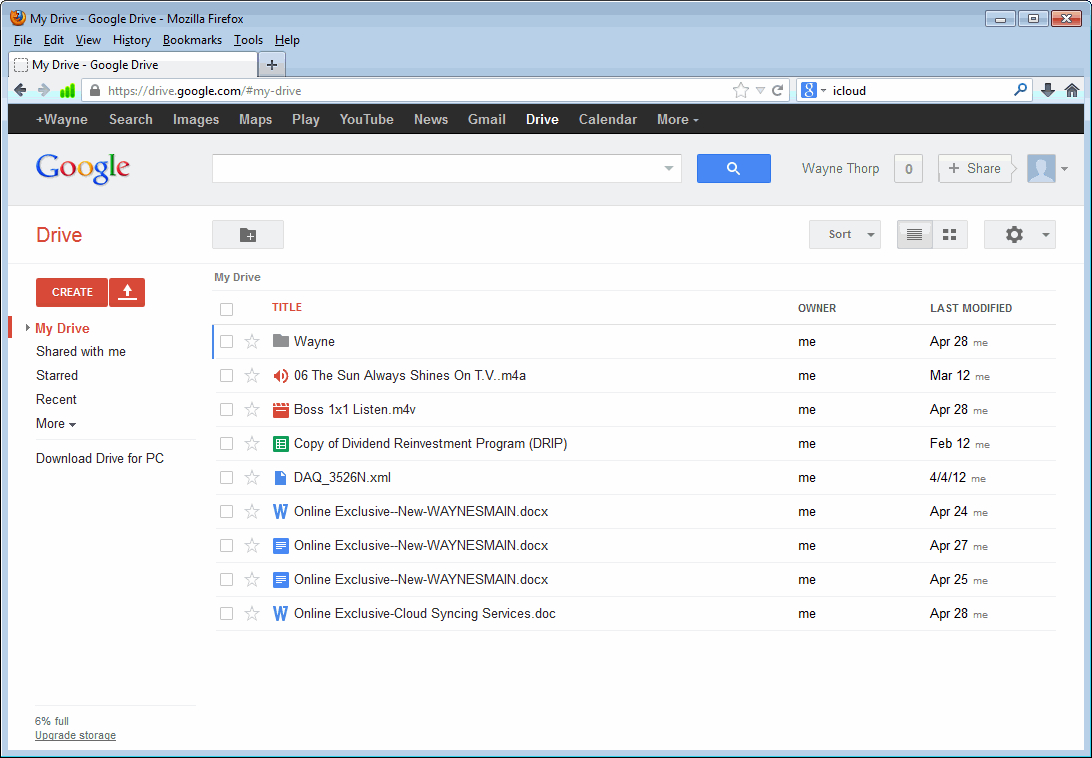
Task: Star the Boss 1x1 Listen.m4v file
Action: point(252,410)
